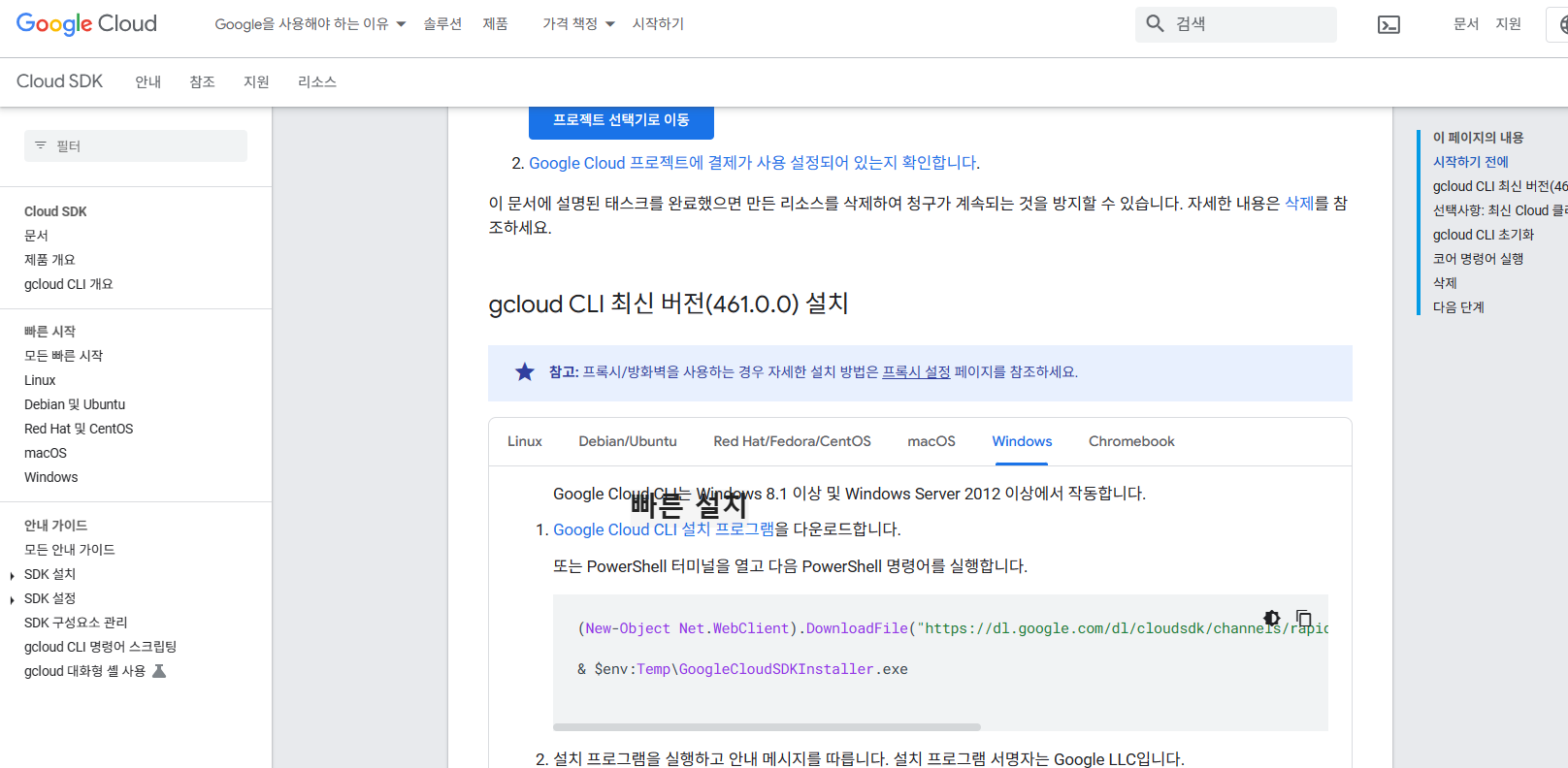Switch to the 지원 tab under Cloud SDK
Image resolution: width=1568 pixels, height=768 pixels.
[x=256, y=81]
